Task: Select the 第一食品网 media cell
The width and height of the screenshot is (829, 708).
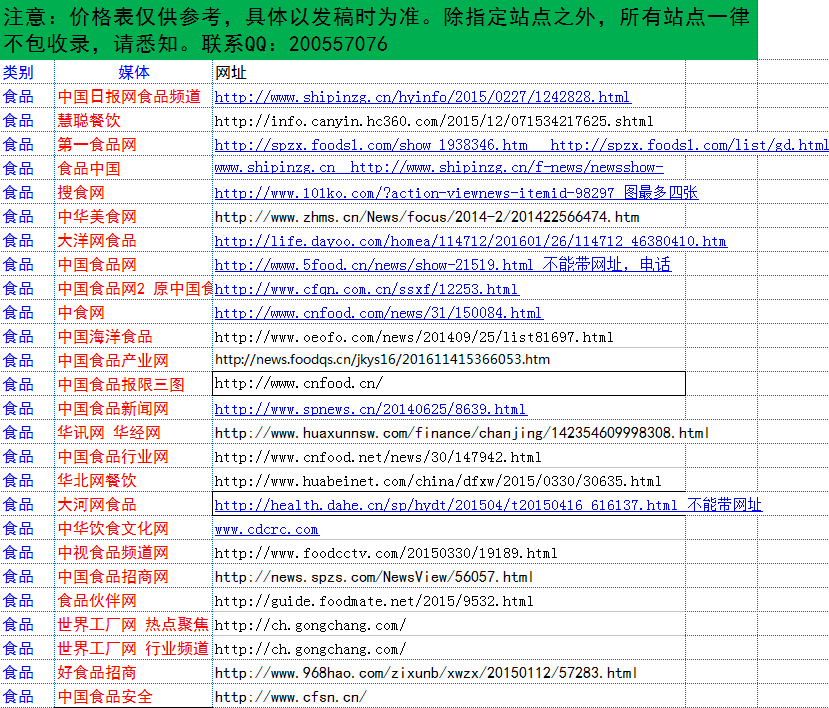Action: click(133, 145)
